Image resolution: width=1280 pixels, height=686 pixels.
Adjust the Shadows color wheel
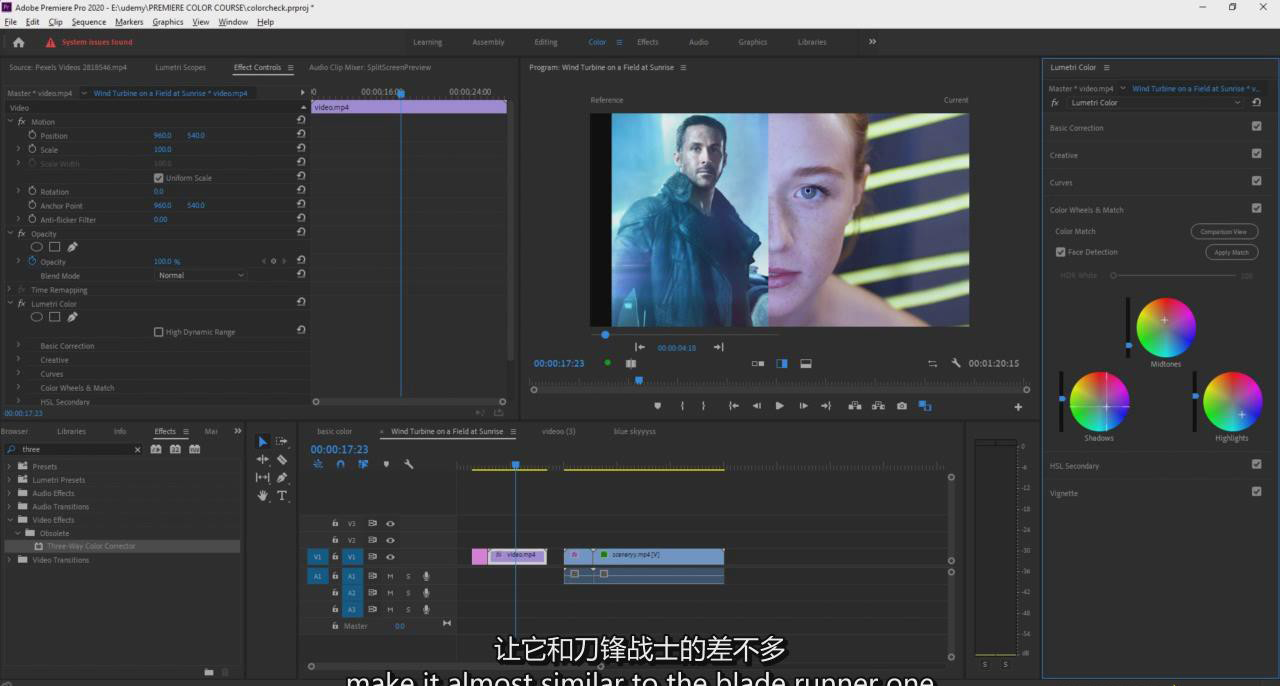(1099, 401)
